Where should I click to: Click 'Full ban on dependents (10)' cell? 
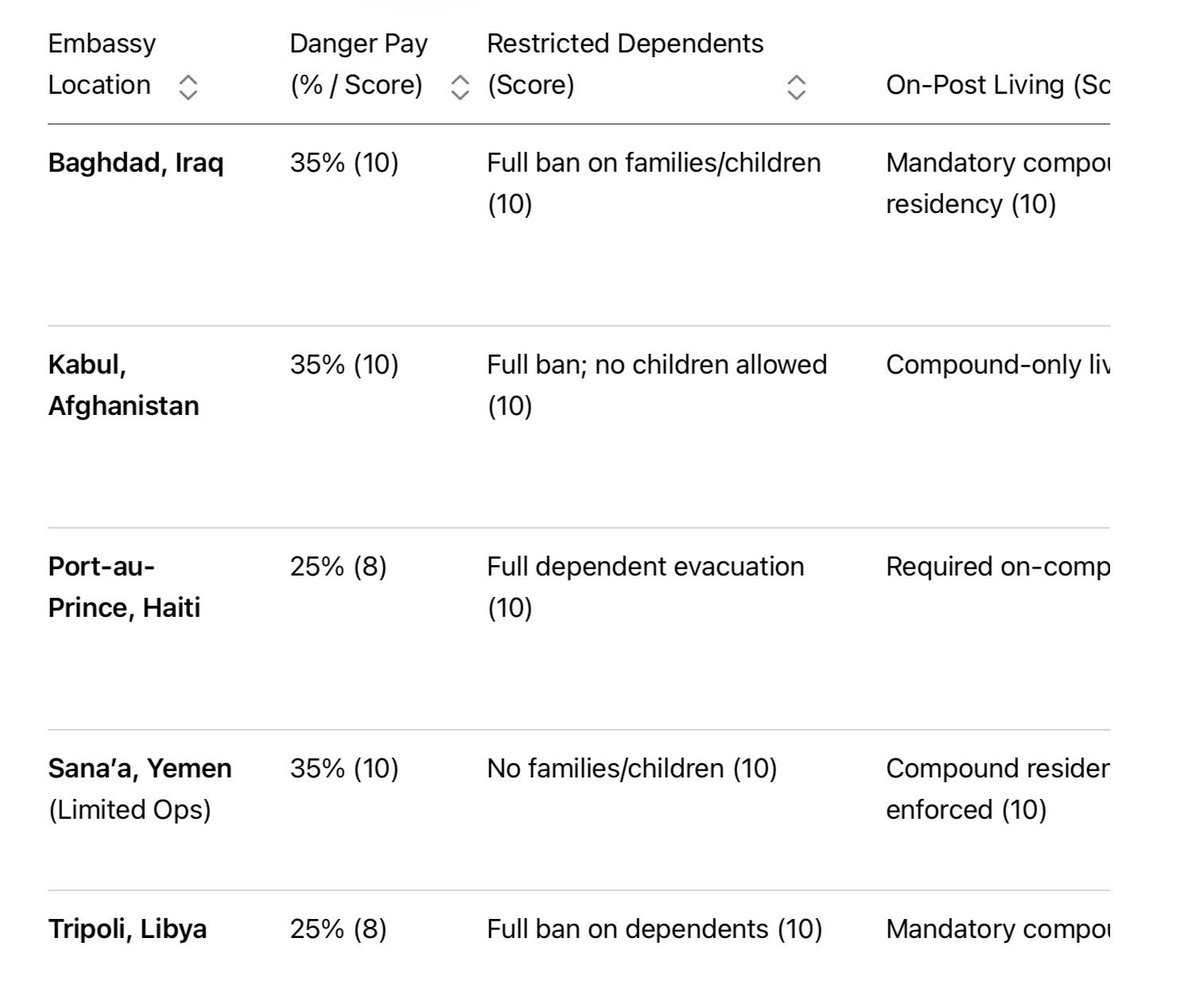pyautogui.click(x=655, y=929)
